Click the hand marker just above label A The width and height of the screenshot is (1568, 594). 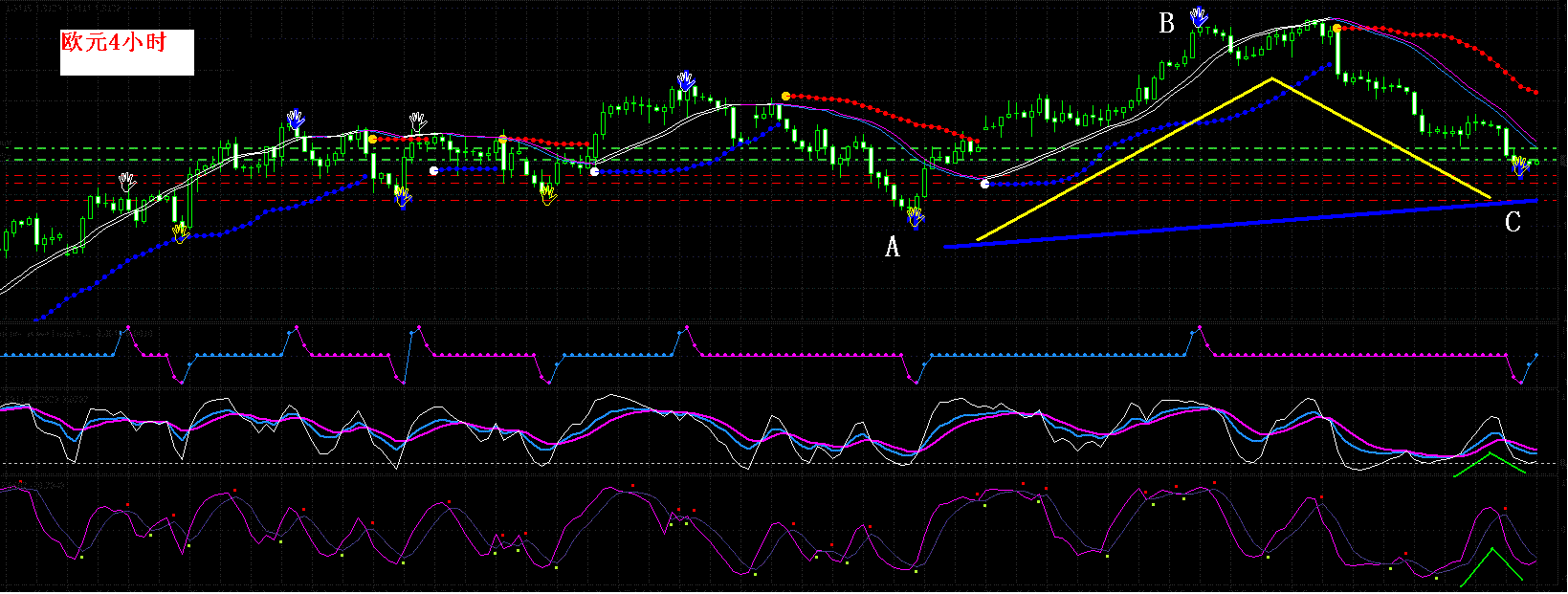pos(917,219)
